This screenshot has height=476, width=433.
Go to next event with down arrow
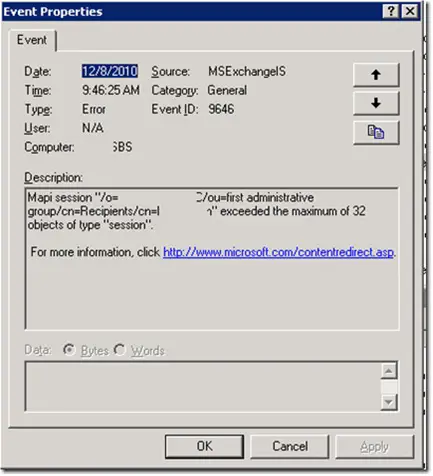(376, 103)
